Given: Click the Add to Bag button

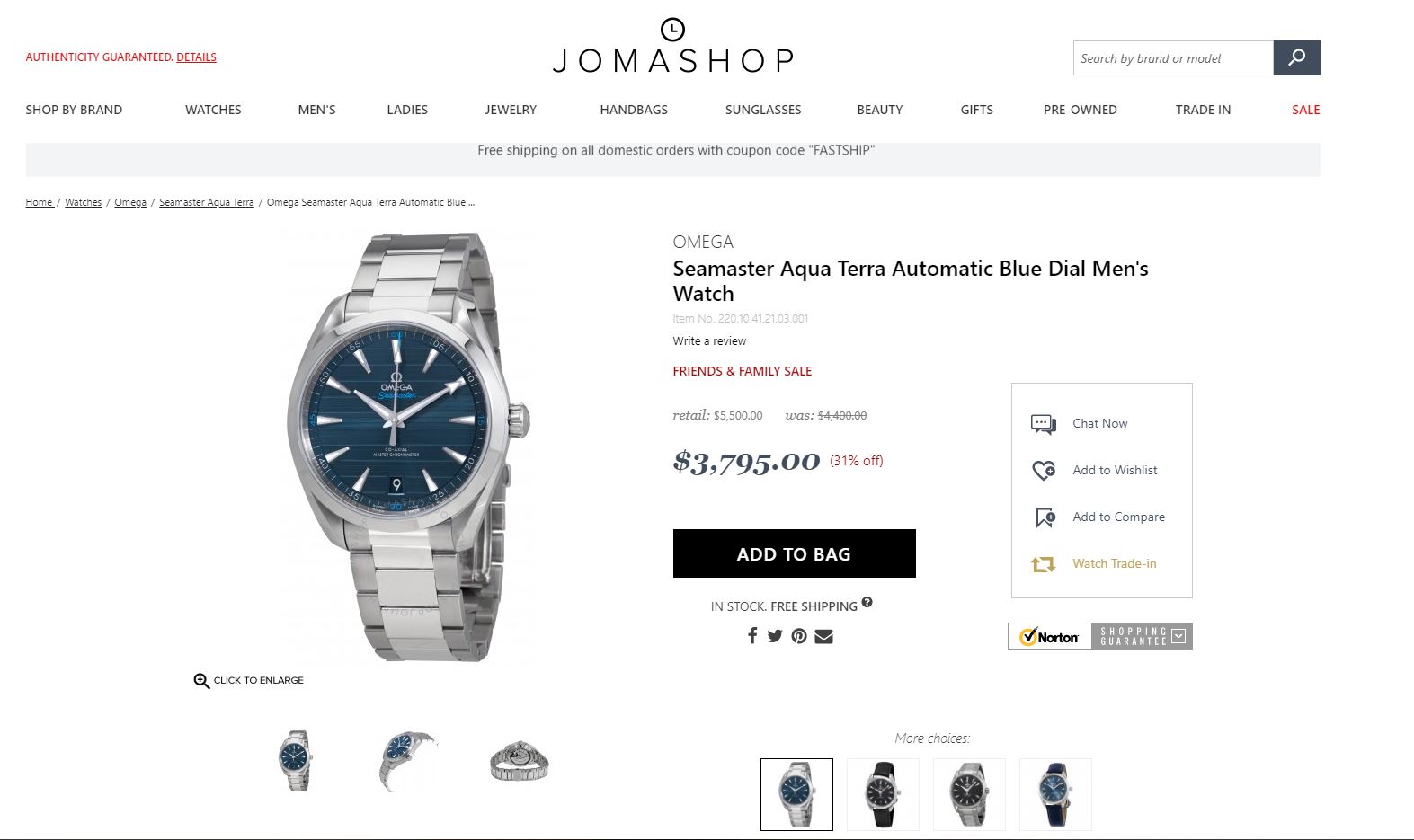Looking at the screenshot, I should 794,553.
